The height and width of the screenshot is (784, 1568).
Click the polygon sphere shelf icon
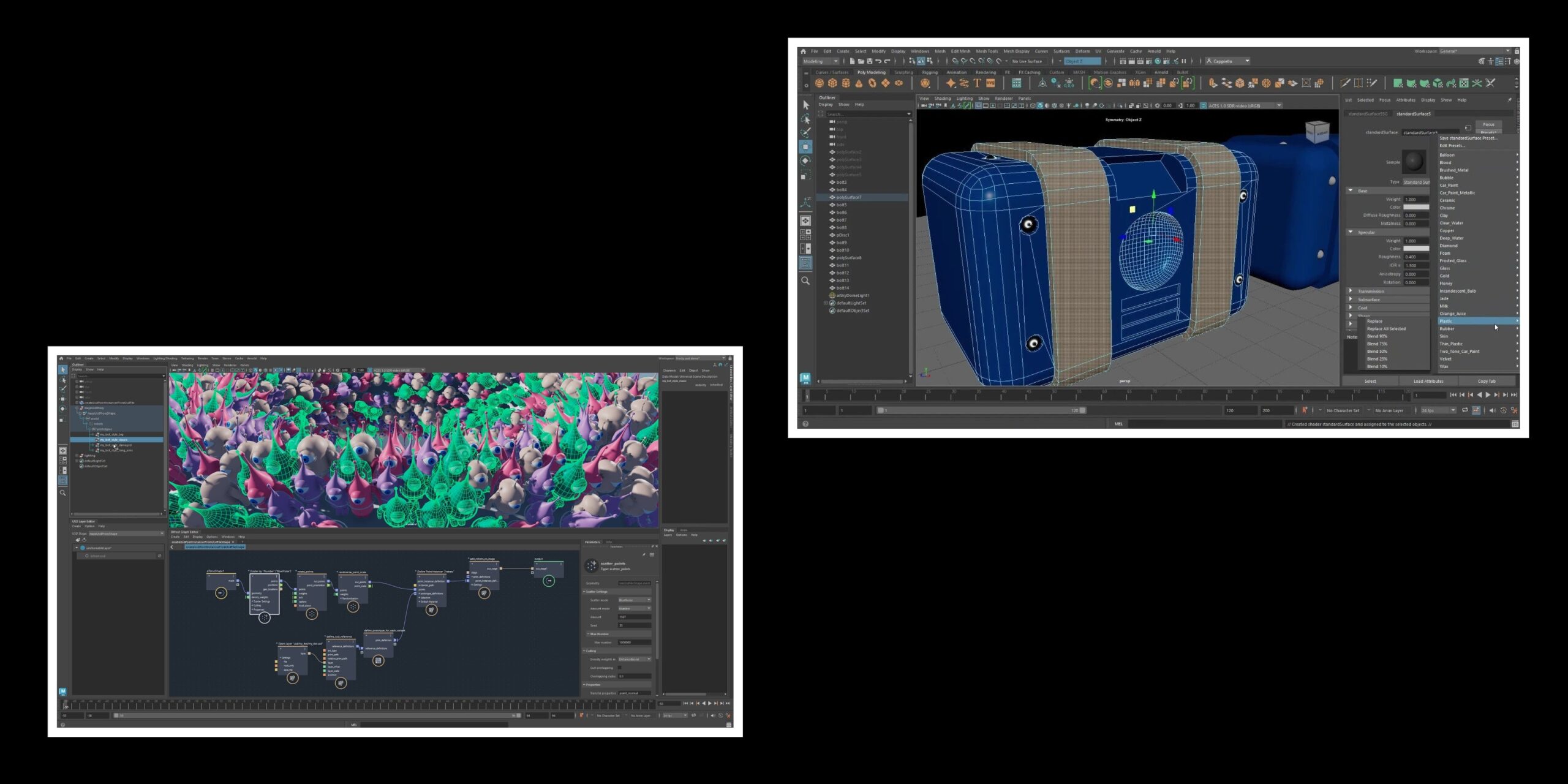[x=819, y=83]
